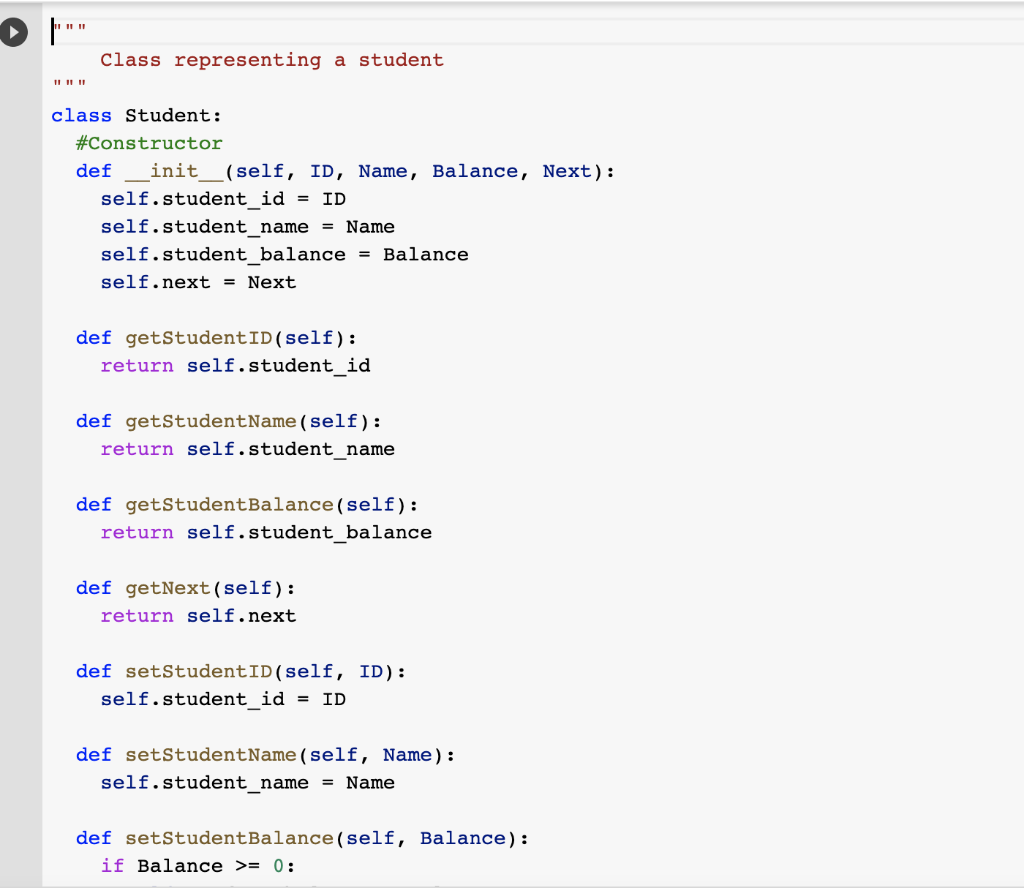Click the '__init__' method definition line
Image resolution: width=1024 pixels, height=888 pixels.
point(345,171)
